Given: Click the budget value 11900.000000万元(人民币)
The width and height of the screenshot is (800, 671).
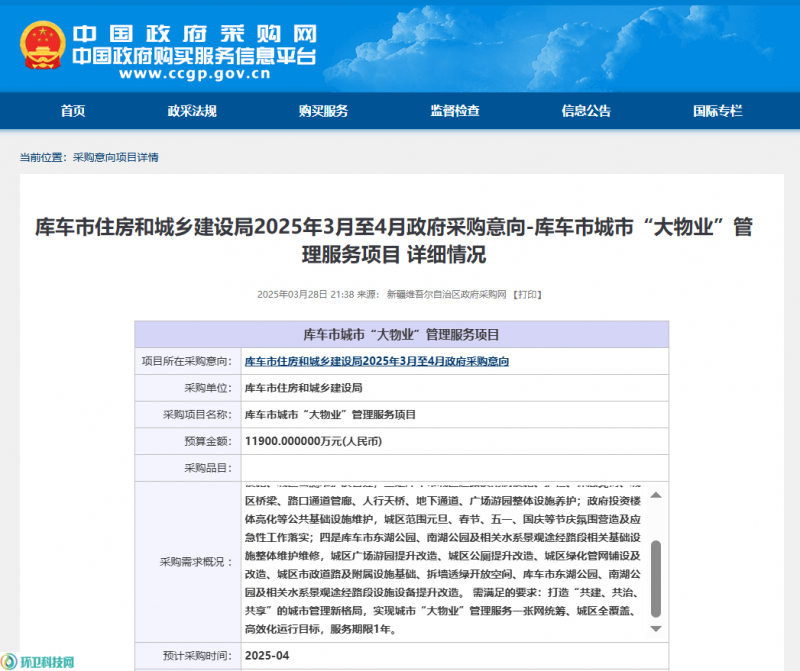Looking at the screenshot, I should coord(313,441).
